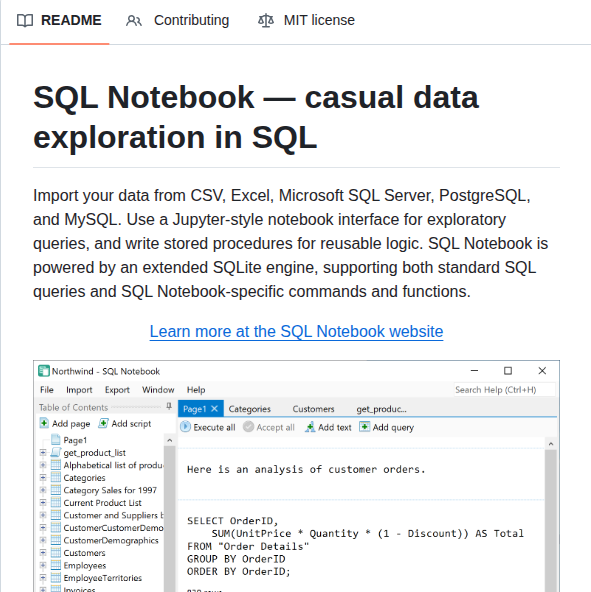Expand the Employees tree node
Viewport: 591px width, 592px height.
tap(43, 565)
